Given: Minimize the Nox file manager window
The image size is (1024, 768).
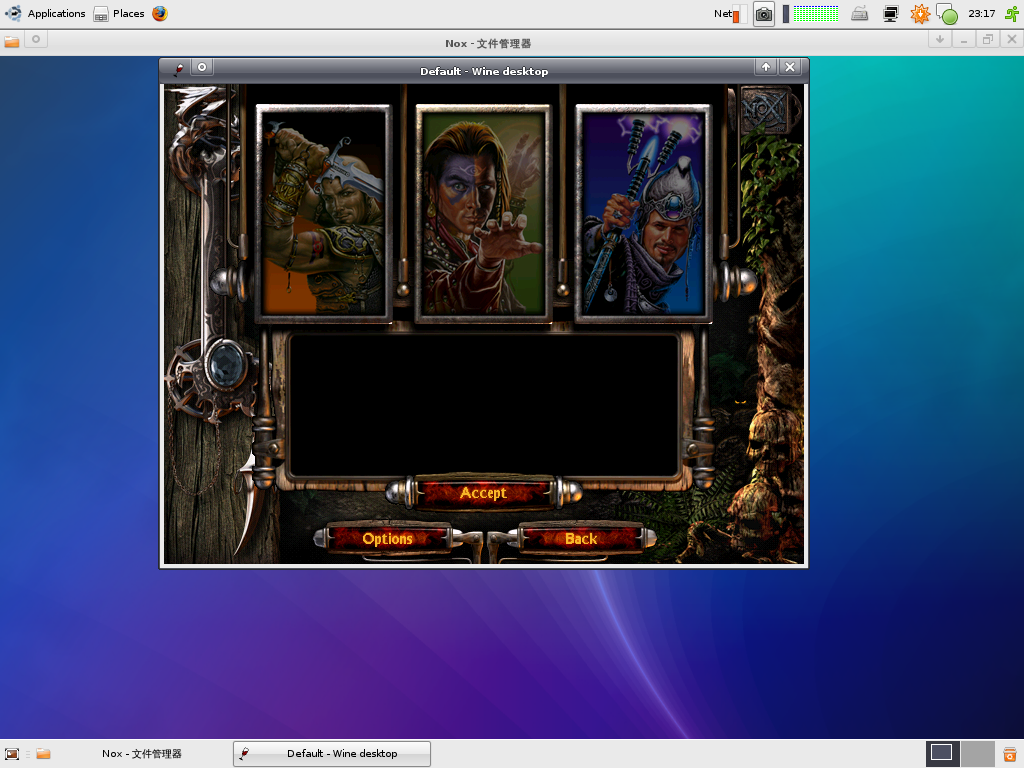Looking at the screenshot, I should point(964,40).
